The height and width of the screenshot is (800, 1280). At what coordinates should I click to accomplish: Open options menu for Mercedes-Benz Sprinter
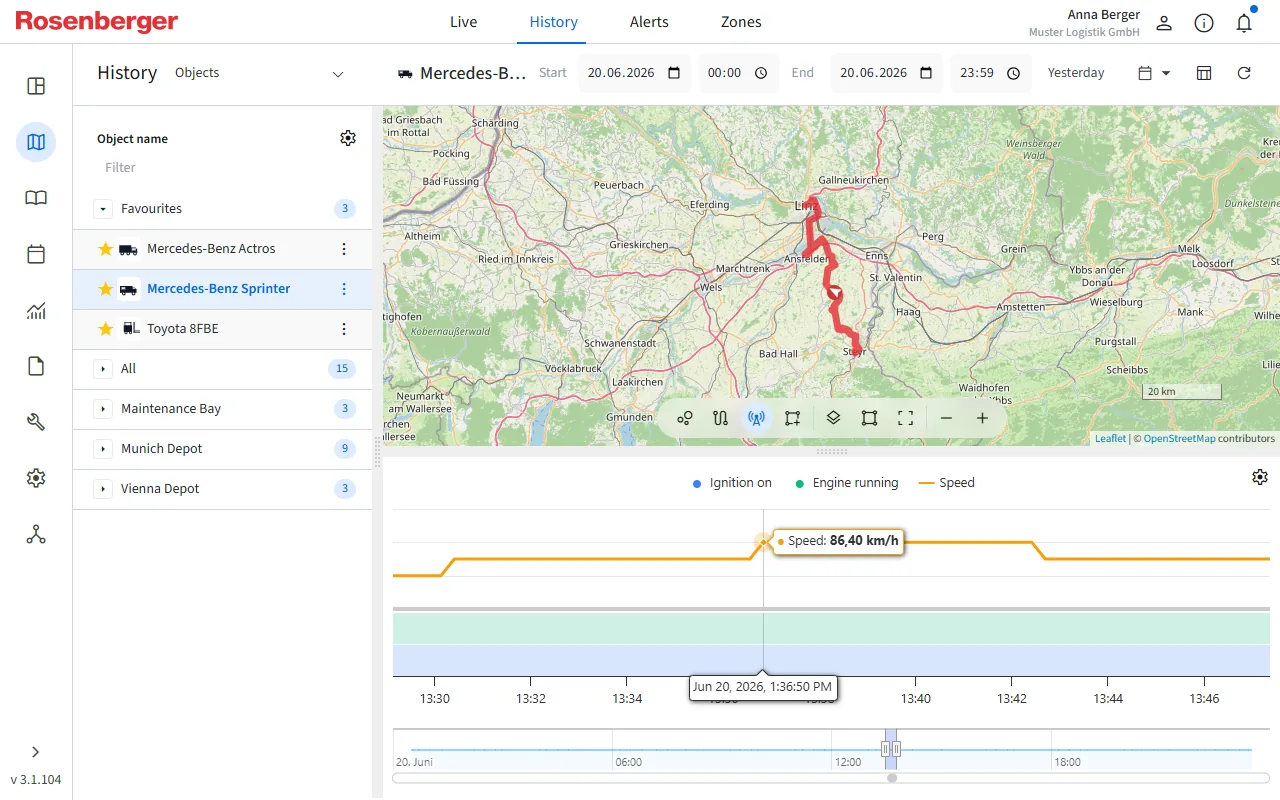[344, 289]
